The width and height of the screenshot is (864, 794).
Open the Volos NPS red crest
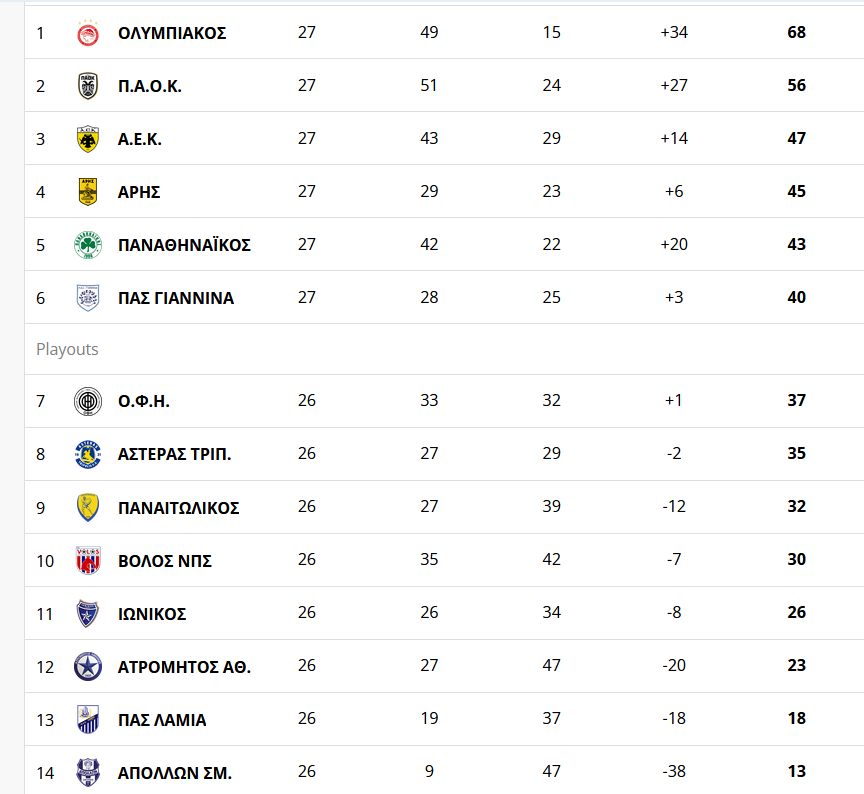point(88,560)
